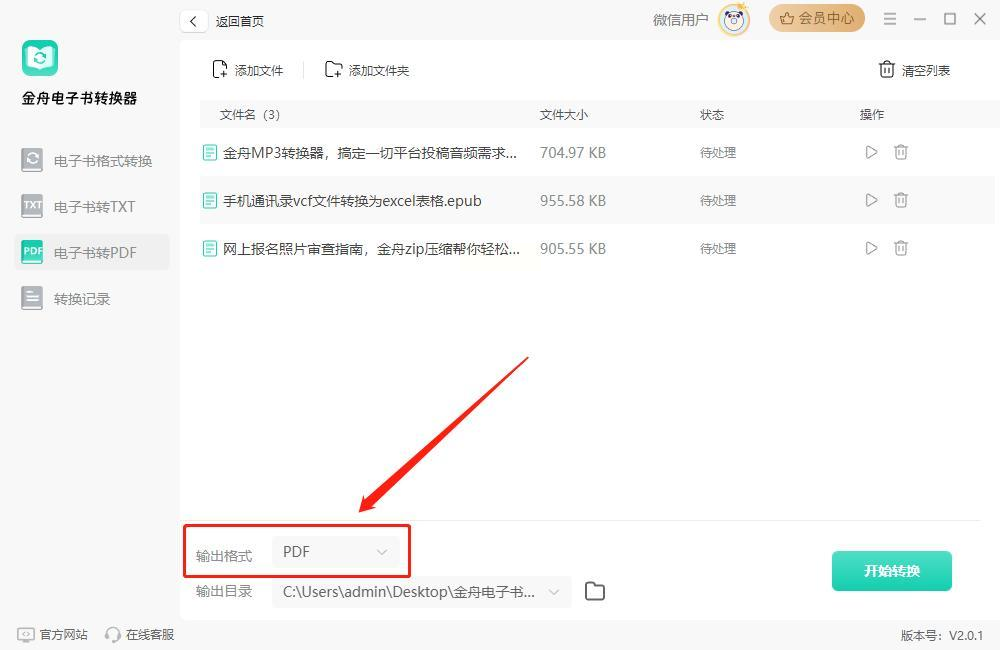Click 待处理 status of 手机通讯录vcf row

click(x=718, y=201)
